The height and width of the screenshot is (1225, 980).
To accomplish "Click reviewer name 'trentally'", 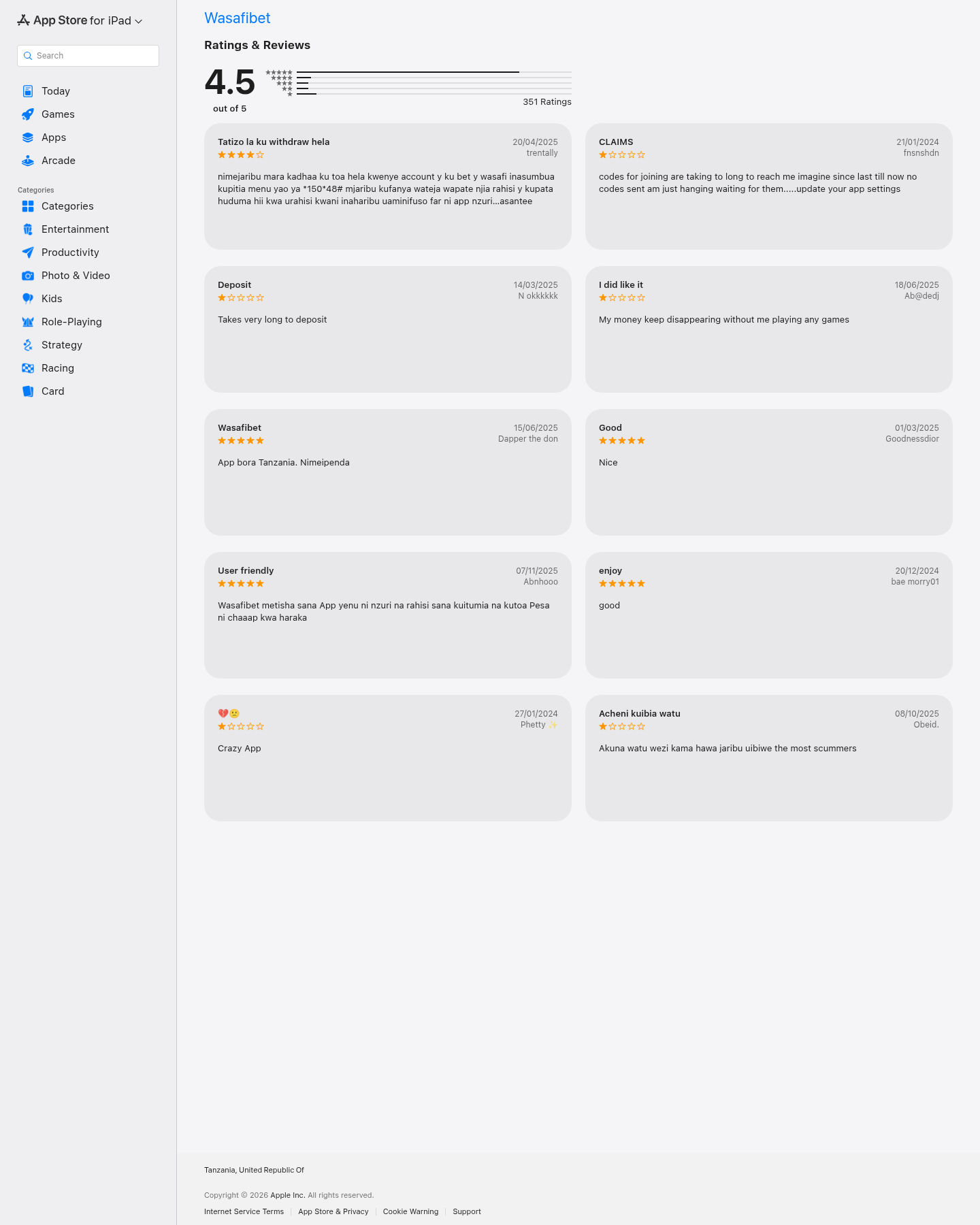I will coord(542,153).
